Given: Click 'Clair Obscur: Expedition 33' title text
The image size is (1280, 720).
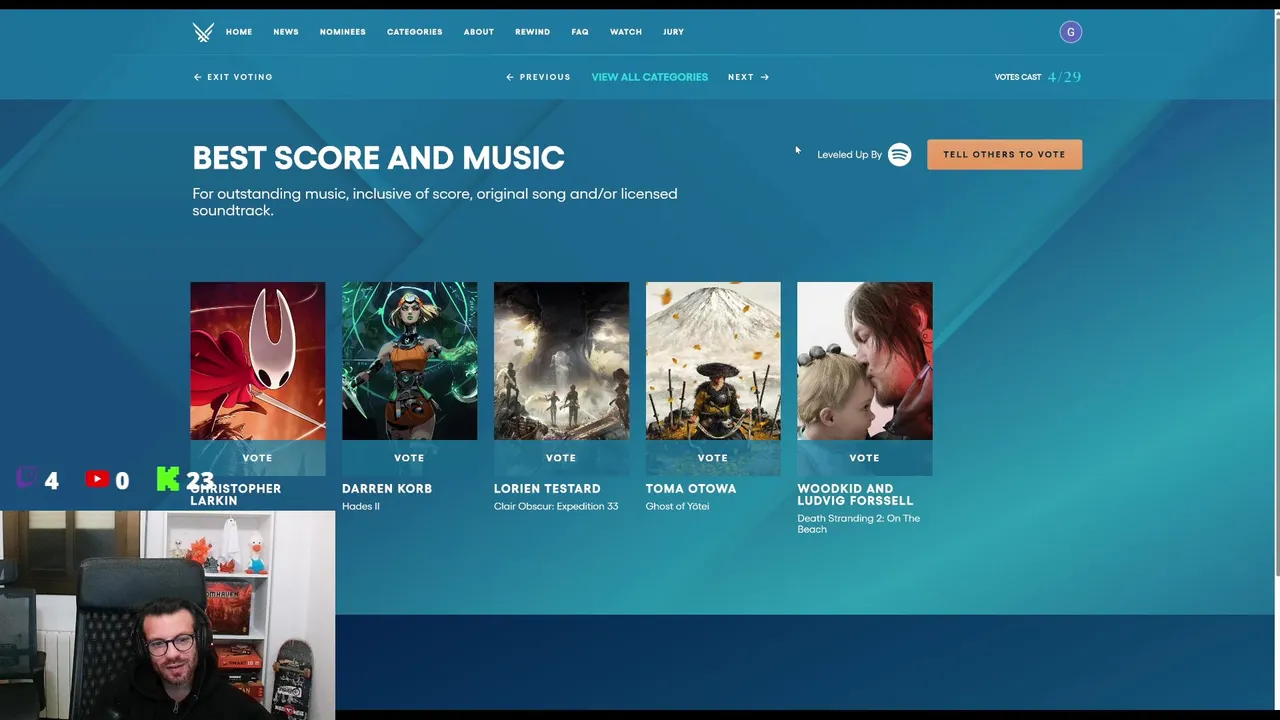Looking at the screenshot, I should pyautogui.click(x=556, y=506).
